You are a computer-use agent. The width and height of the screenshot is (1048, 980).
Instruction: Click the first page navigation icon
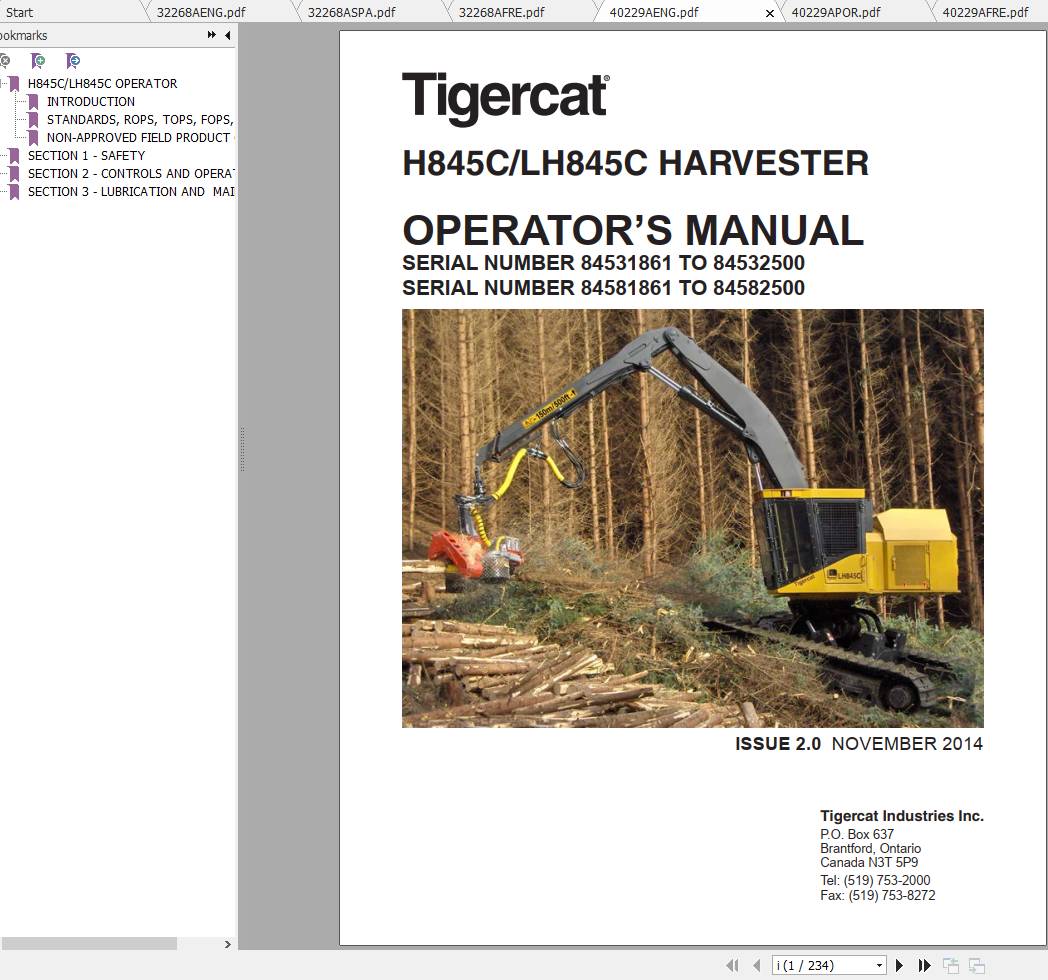pyautogui.click(x=733, y=965)
